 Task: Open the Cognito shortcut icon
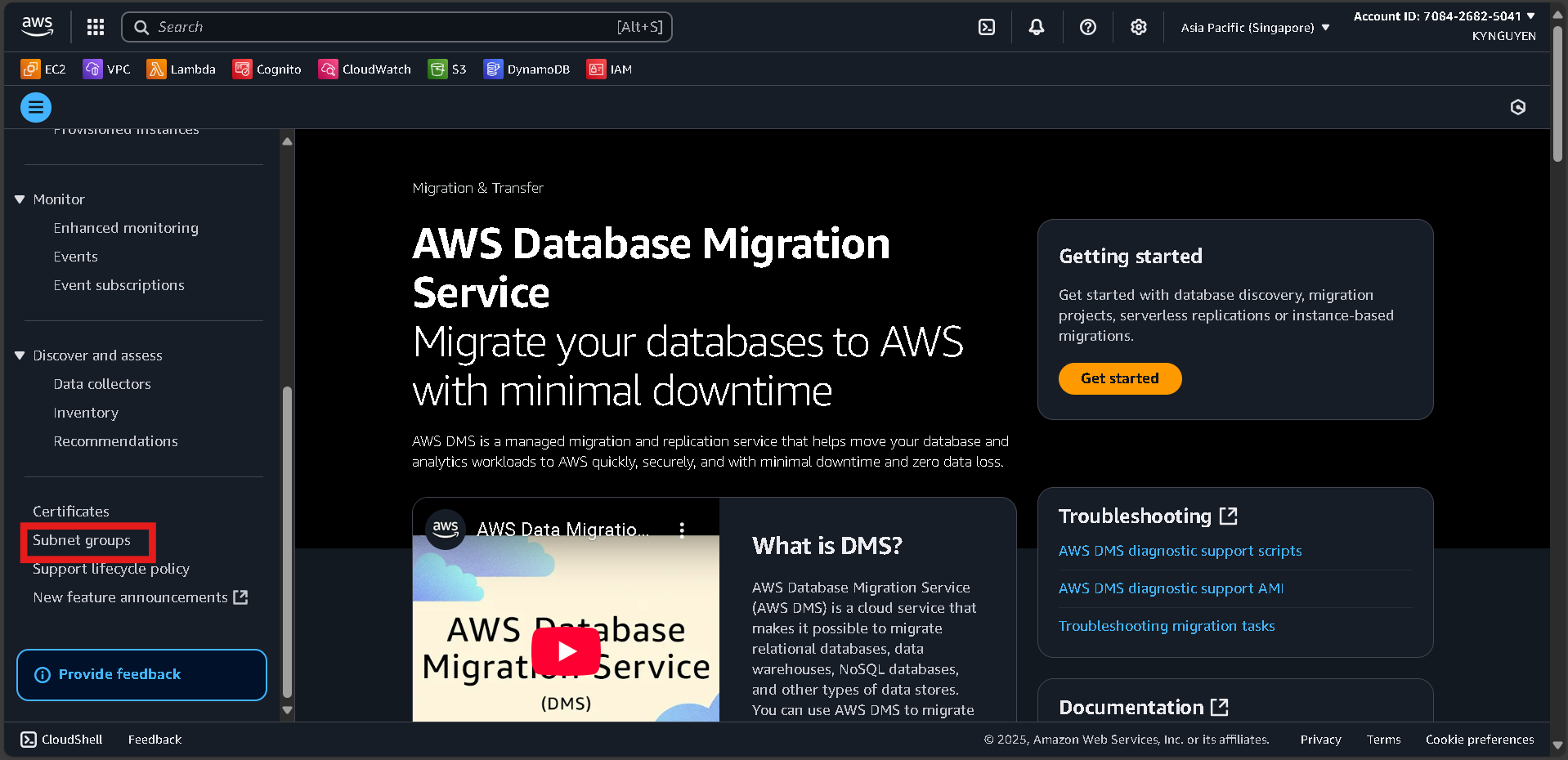pos(267,69)
